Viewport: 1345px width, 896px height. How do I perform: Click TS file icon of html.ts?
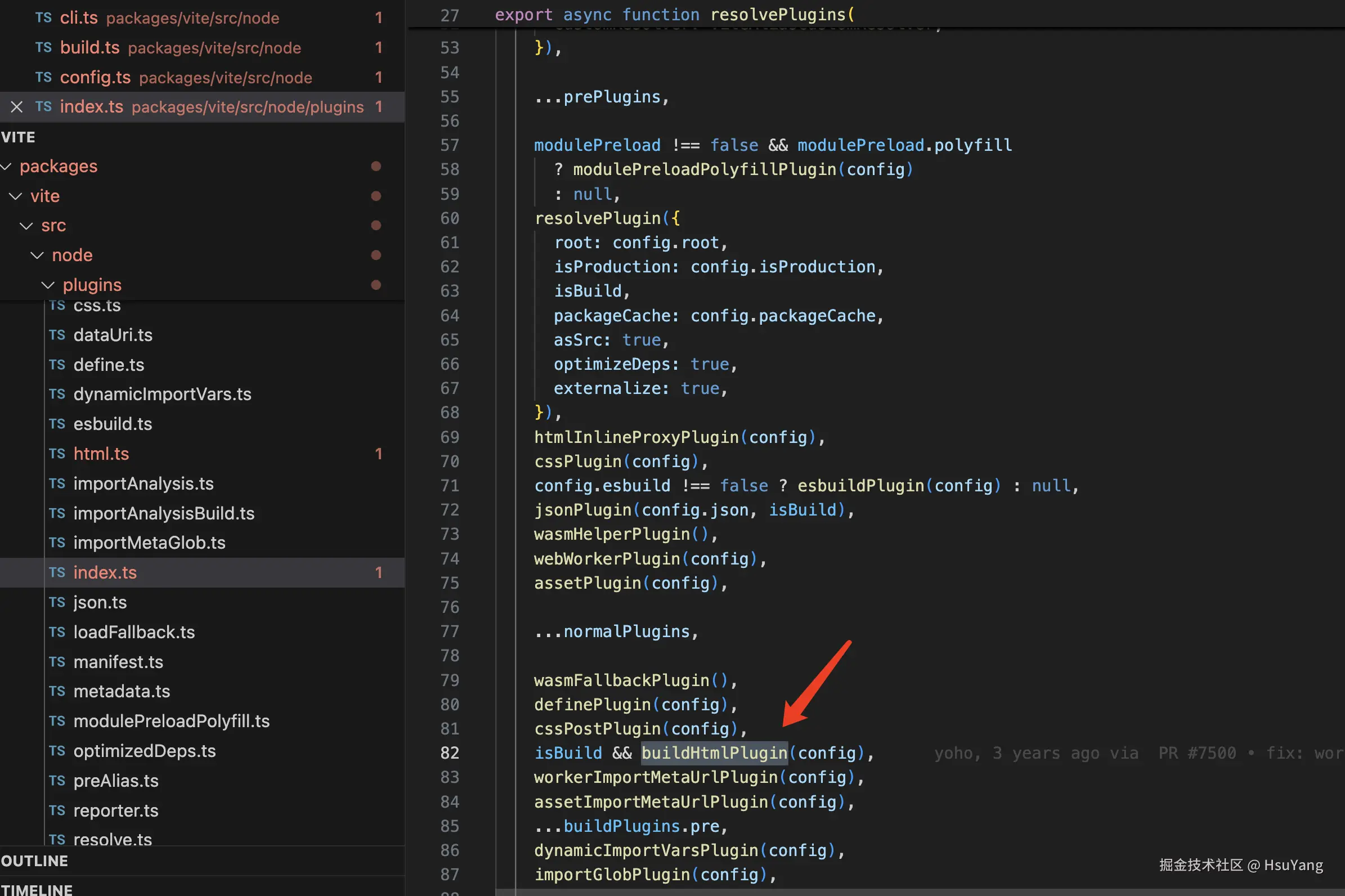coord(57,454)
